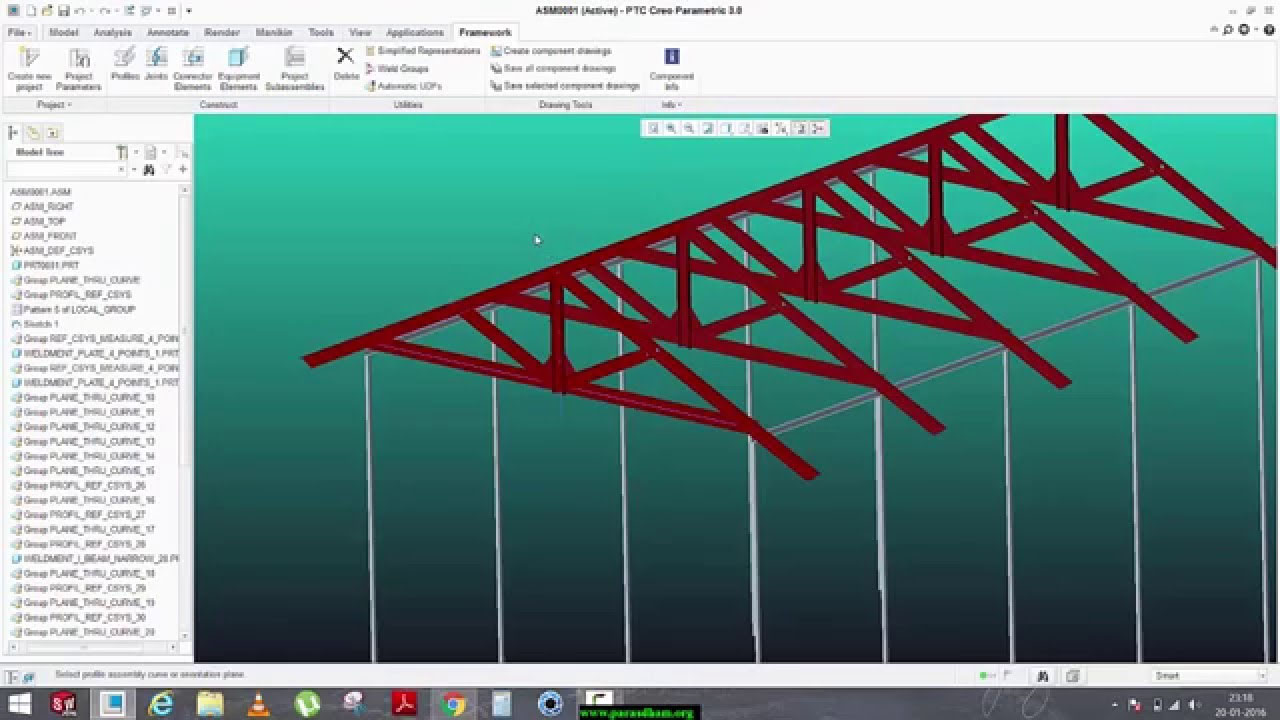
Task: Switch to the Annotate tab
Action: [x=168, y=32]
